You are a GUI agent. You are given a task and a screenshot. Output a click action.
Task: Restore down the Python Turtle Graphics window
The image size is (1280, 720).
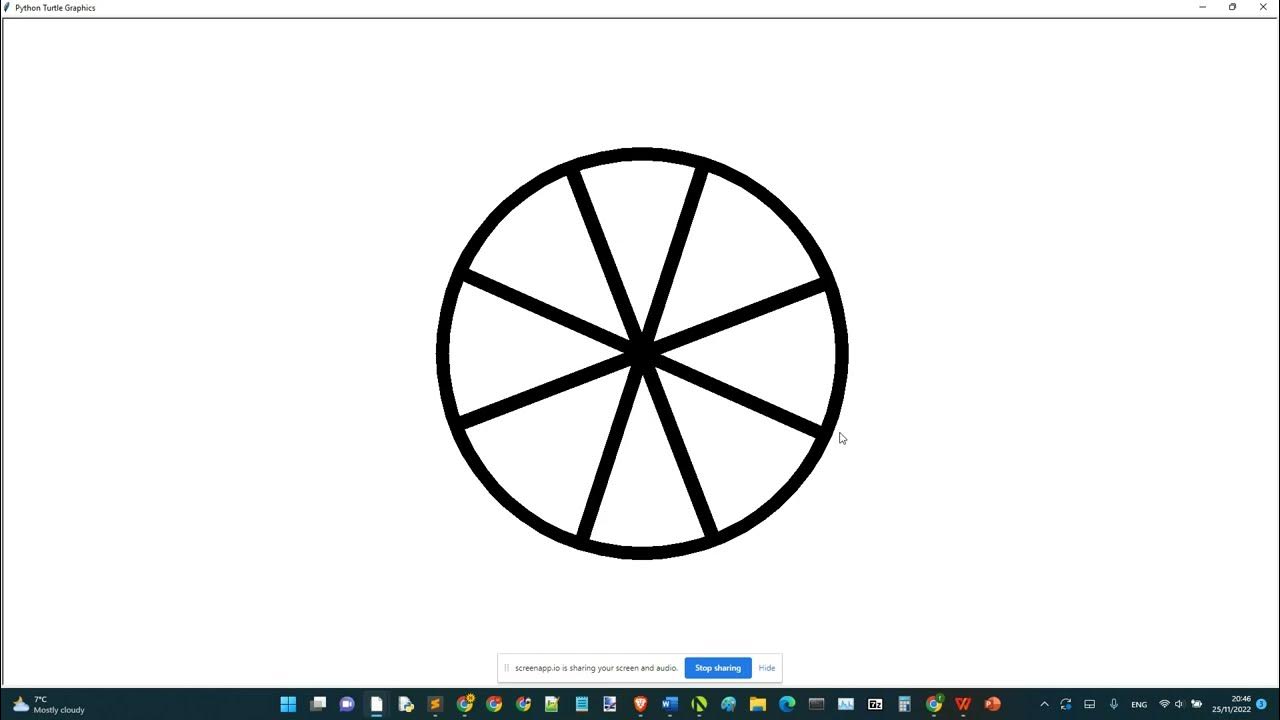(1232, 7)
